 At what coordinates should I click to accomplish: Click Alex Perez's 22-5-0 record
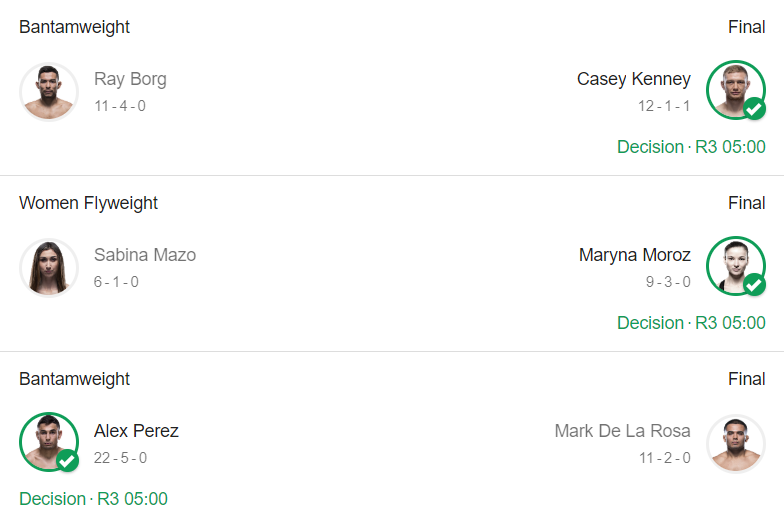click(120, 458)
